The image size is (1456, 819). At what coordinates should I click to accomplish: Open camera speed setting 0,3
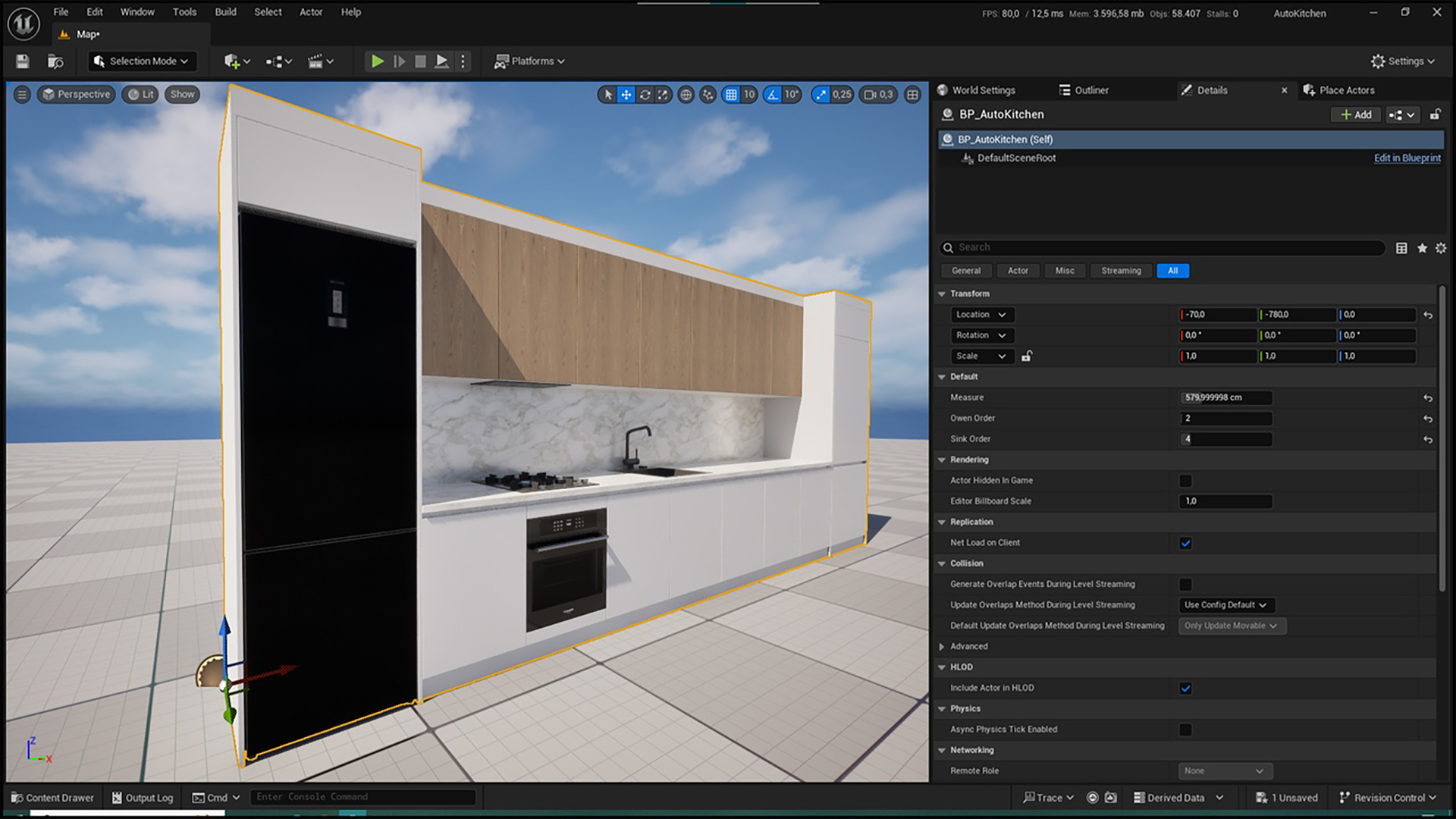pos(878,95)
